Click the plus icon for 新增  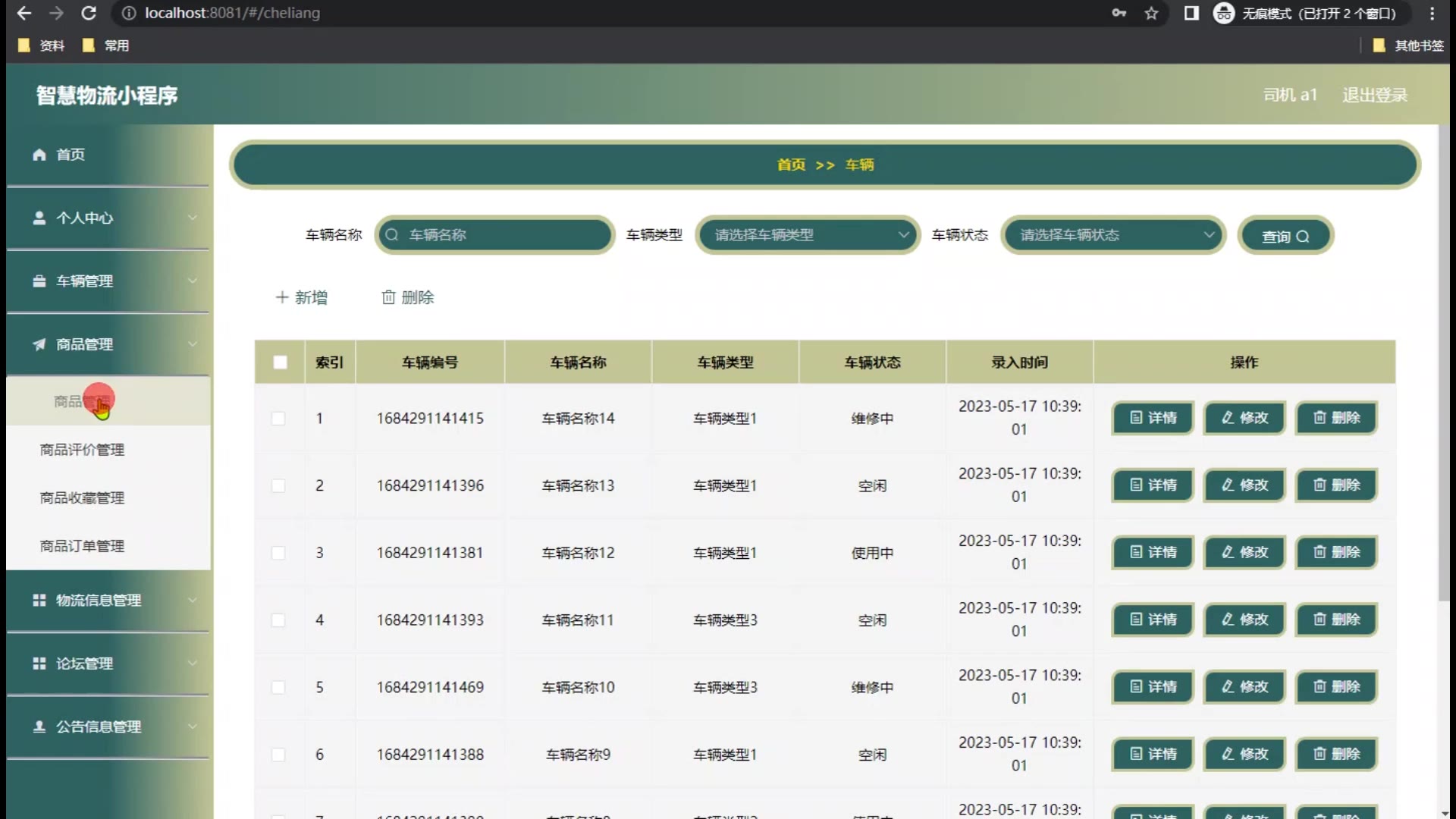(282, 297)
